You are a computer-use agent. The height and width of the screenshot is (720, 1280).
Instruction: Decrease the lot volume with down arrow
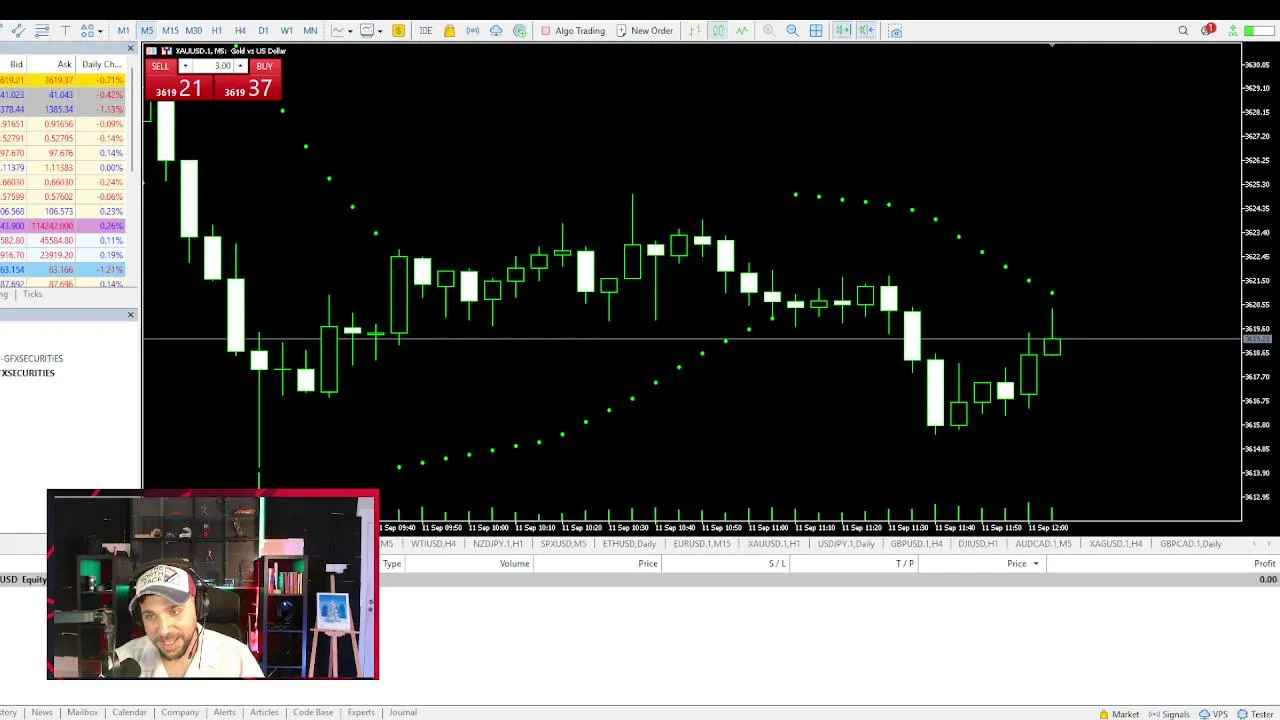click(x=185, y=67)
